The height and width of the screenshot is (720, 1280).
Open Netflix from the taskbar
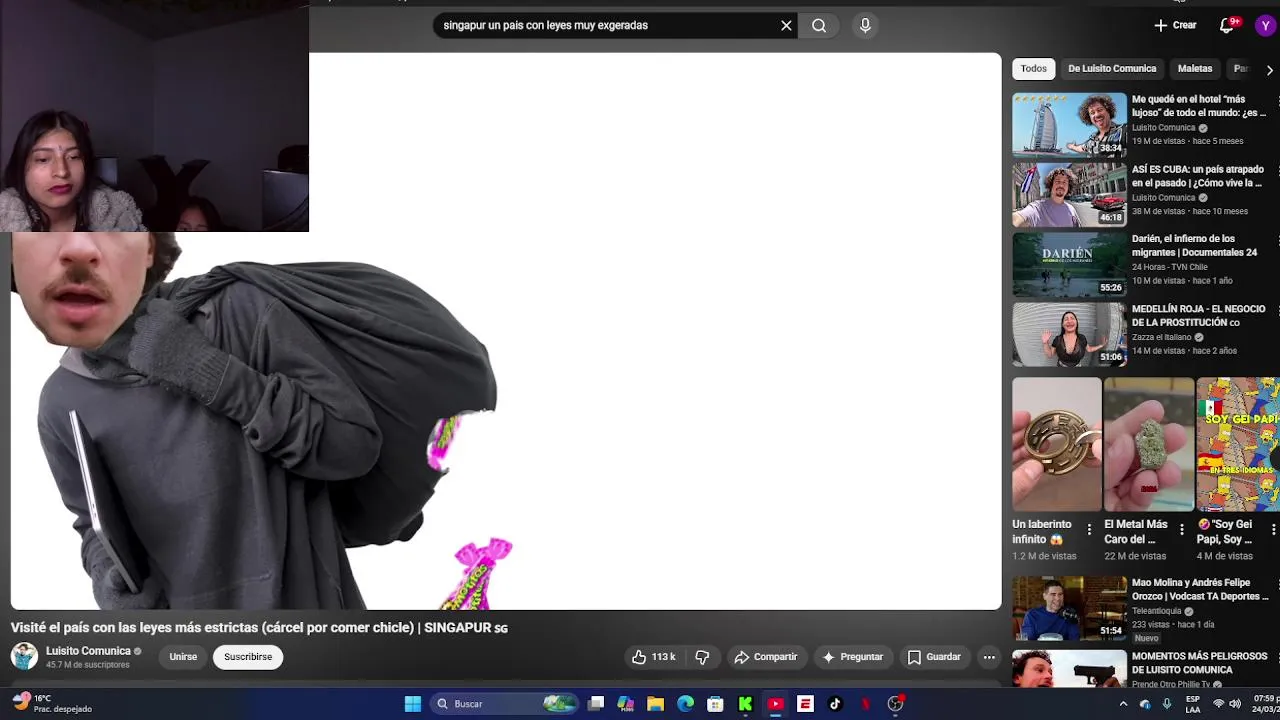pyautogui.click(x=865, y=704)
